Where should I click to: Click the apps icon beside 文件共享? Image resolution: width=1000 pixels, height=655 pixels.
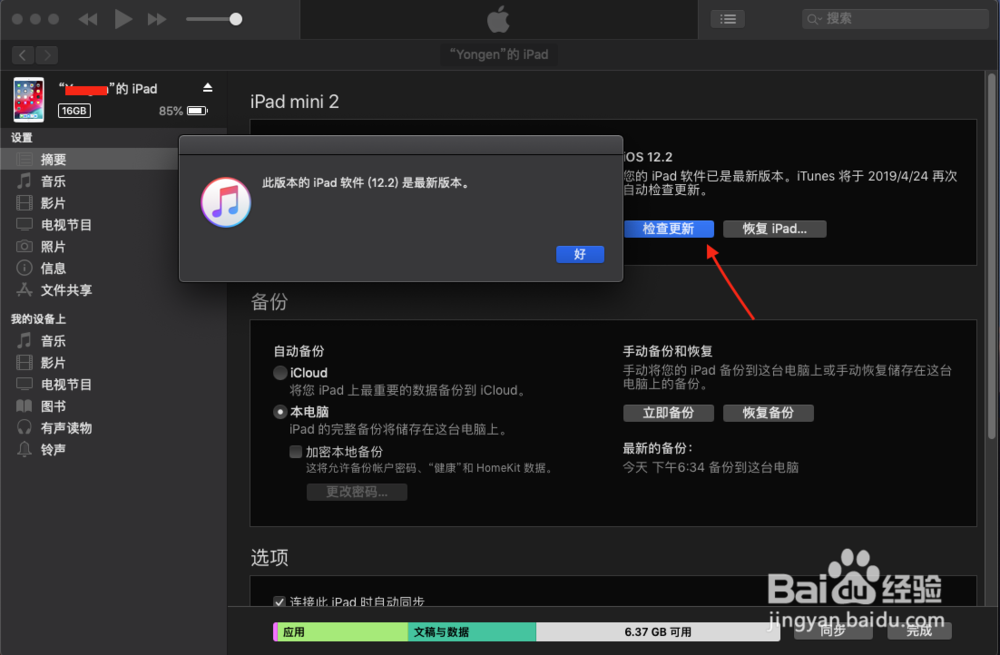click(24, 290)
